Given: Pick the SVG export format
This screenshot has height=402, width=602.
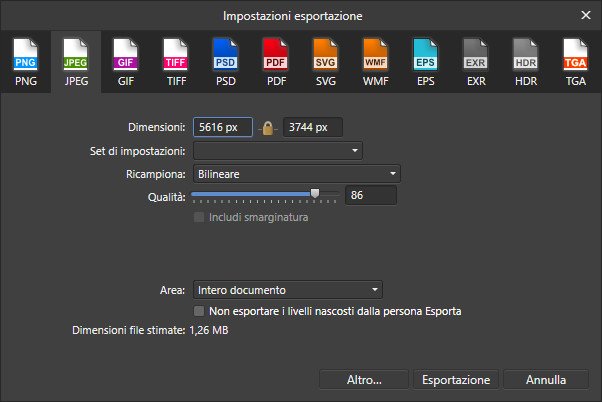Looking at the screenshot, I should click(326, 62).
